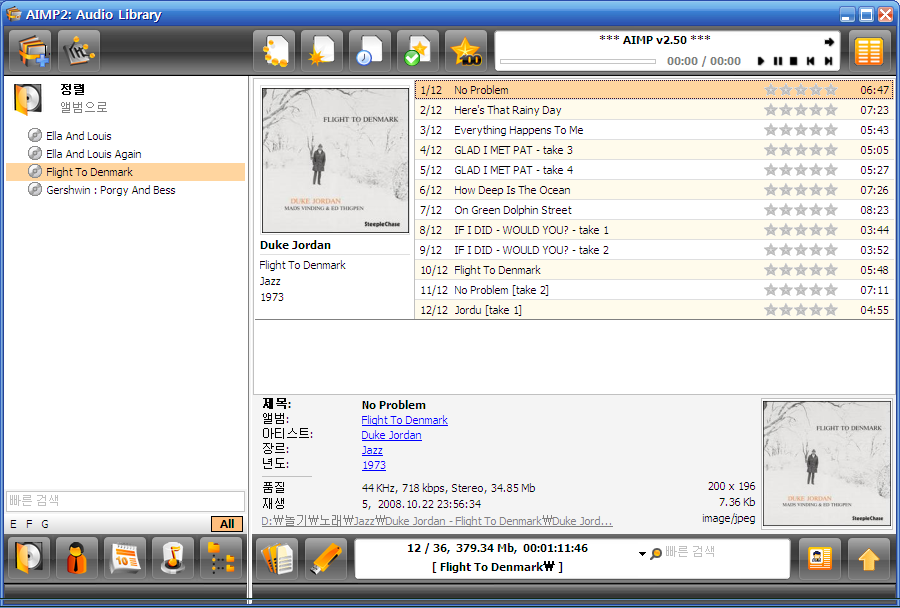The width and height of the screenshot is (900, 608).
Task: Group library by artist person icon
Action: pos(77,557)
